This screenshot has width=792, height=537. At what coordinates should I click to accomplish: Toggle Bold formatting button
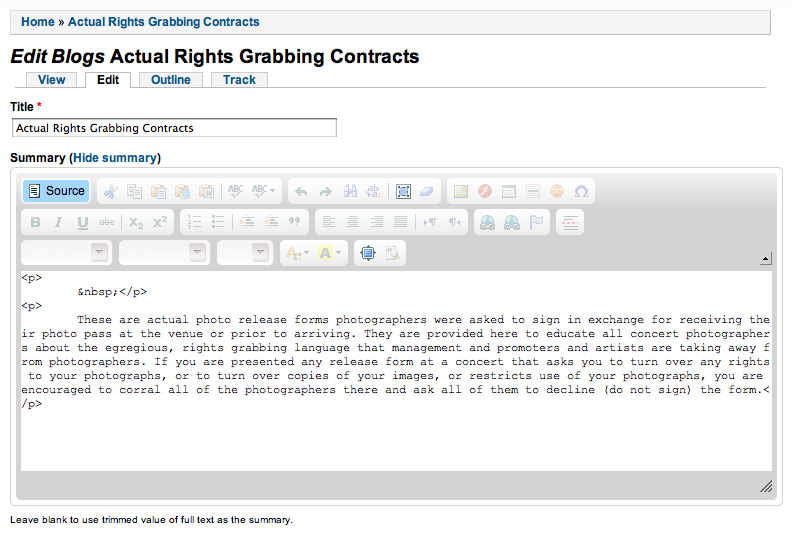pos(35,222)
